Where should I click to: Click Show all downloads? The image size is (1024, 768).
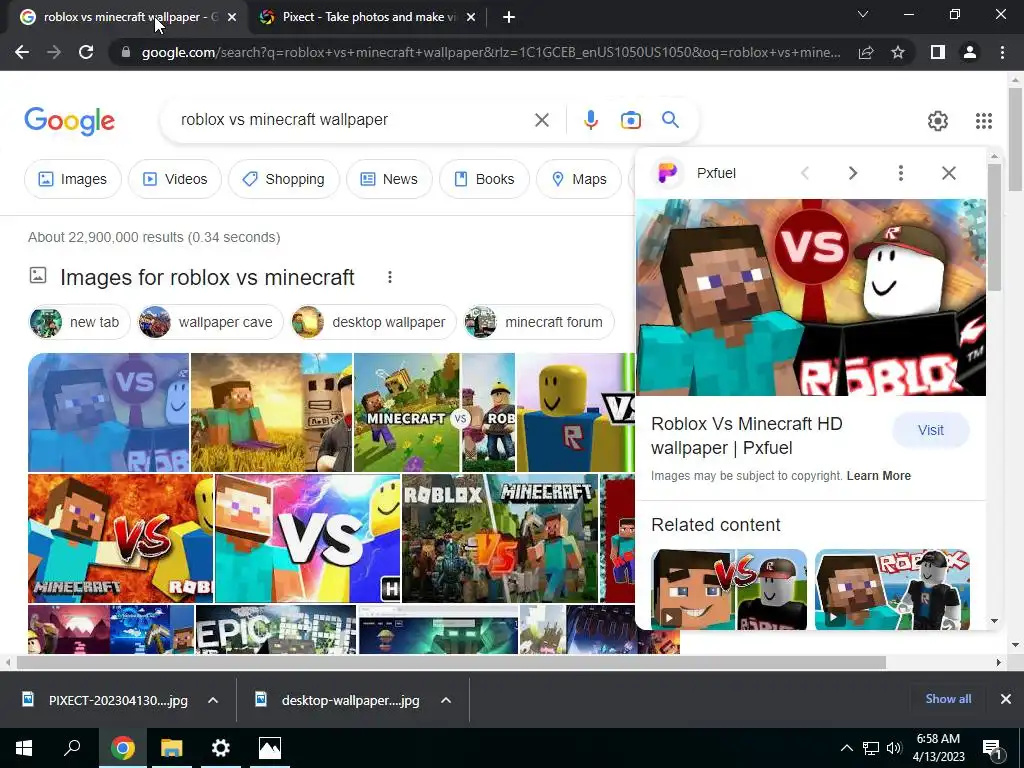tap(948, 699)
